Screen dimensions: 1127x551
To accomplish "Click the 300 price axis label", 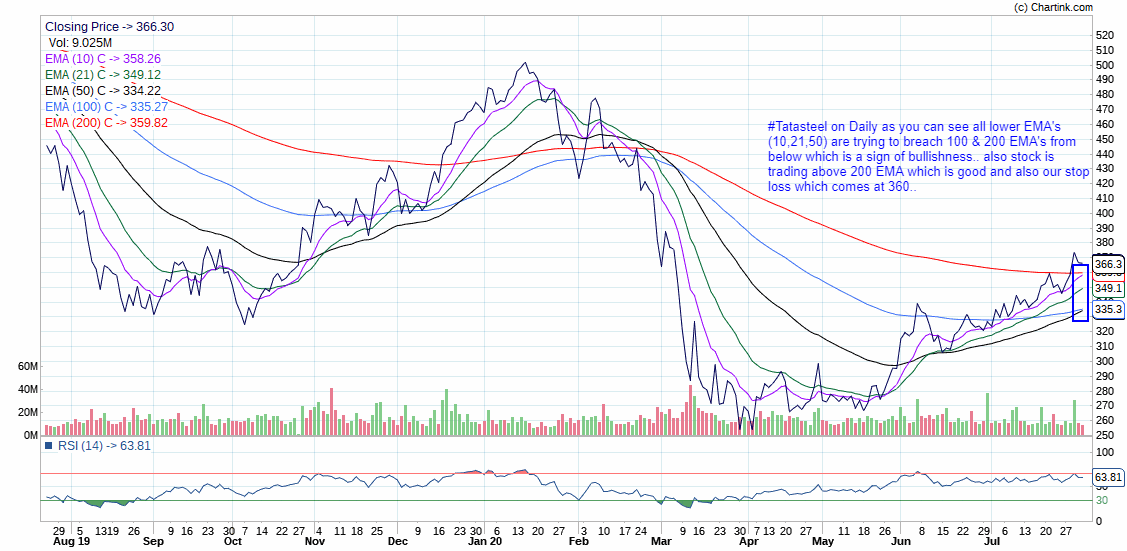I will click(1103, 361).
